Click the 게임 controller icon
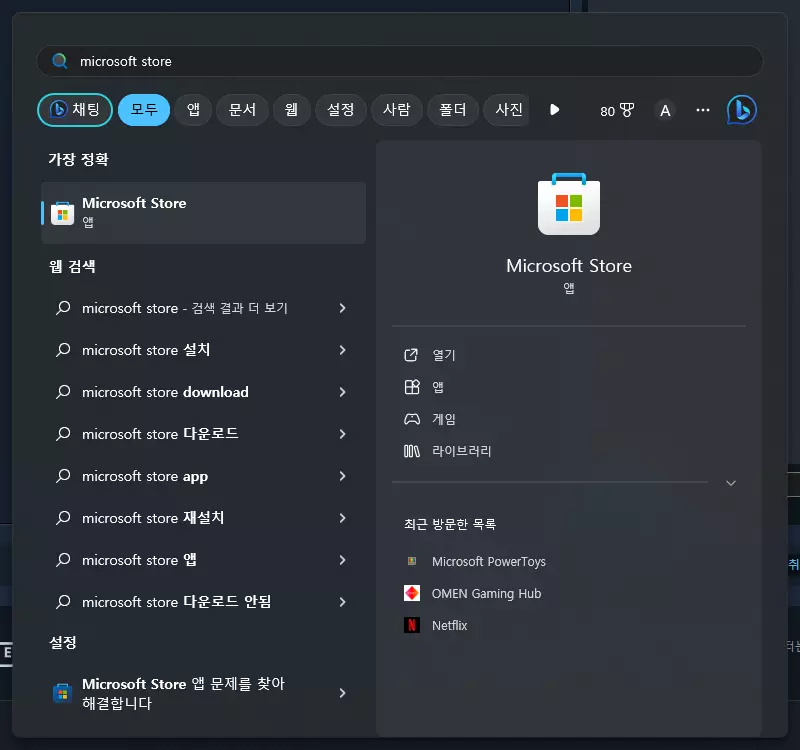This screenshot has height=750, width=800. tap(412, 419)
